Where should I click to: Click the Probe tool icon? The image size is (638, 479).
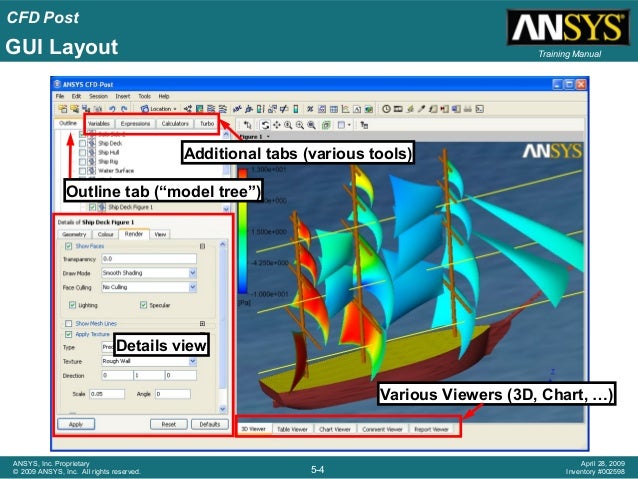pos(422,109)
